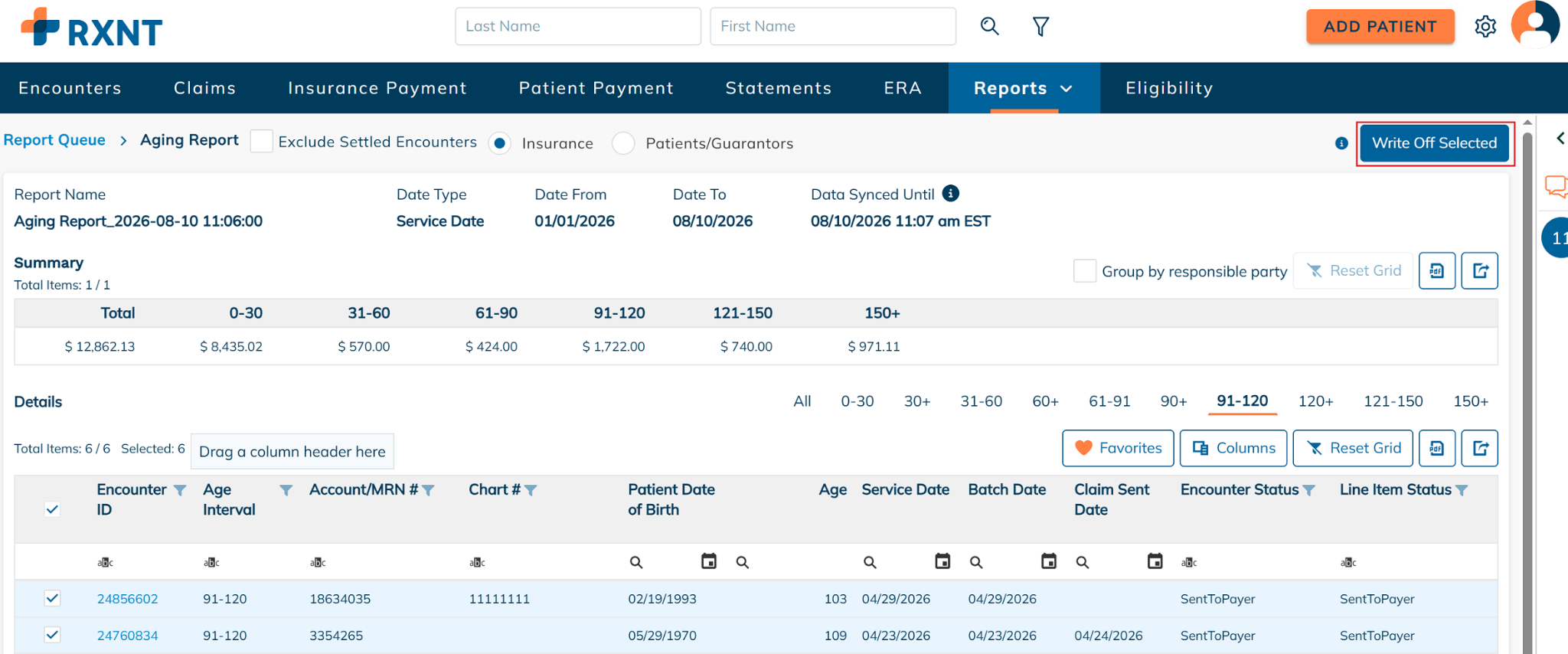Open Encounter ID column filter

point(180,490)
